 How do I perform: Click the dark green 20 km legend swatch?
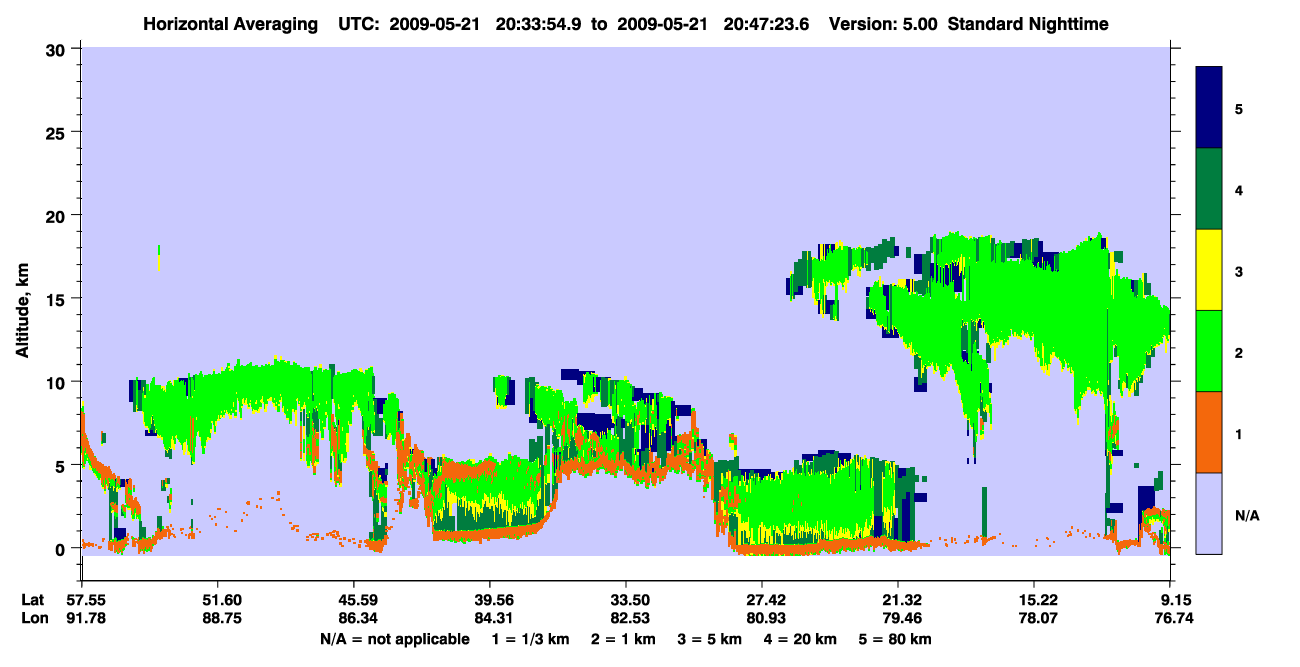coord(1209,189)
